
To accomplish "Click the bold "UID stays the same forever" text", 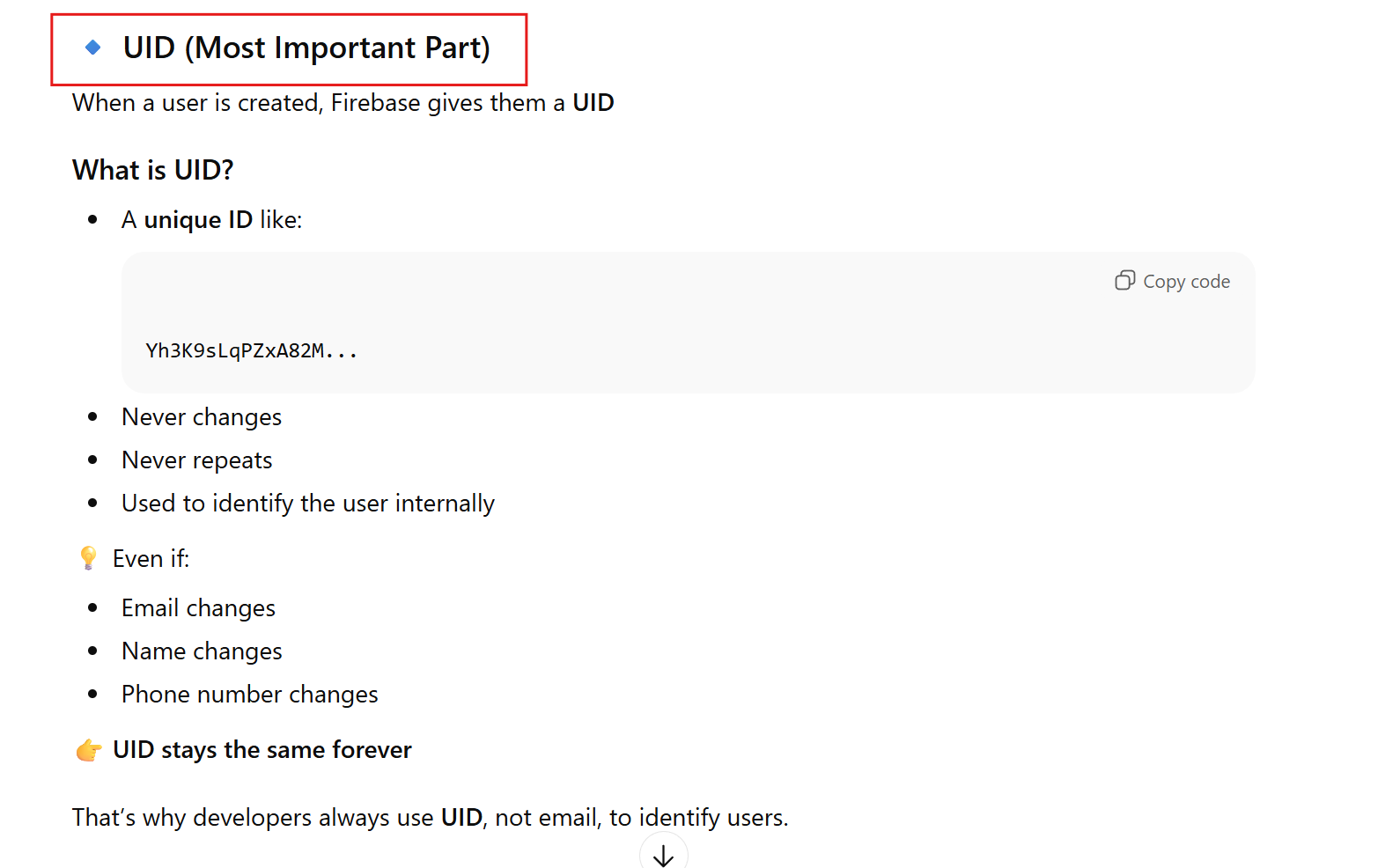I will [262, 750].
